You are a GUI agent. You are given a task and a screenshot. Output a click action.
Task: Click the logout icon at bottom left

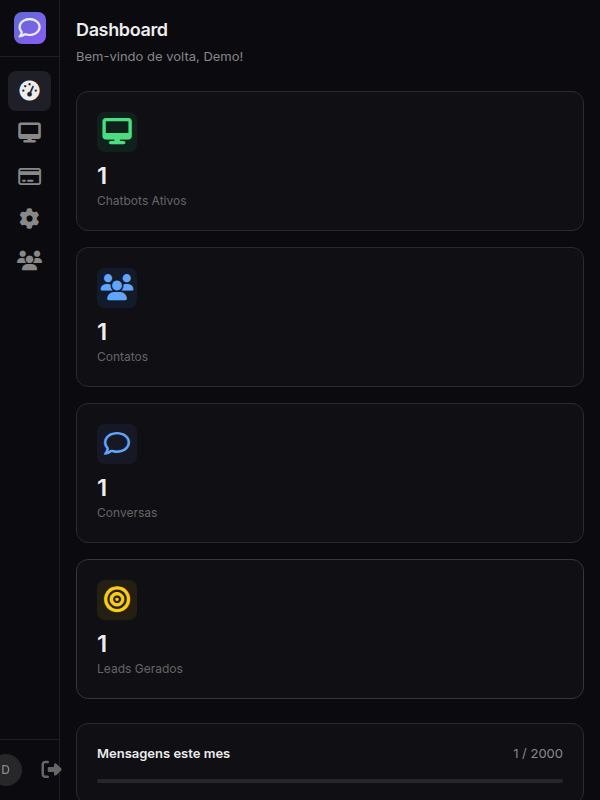pos(49,770)
